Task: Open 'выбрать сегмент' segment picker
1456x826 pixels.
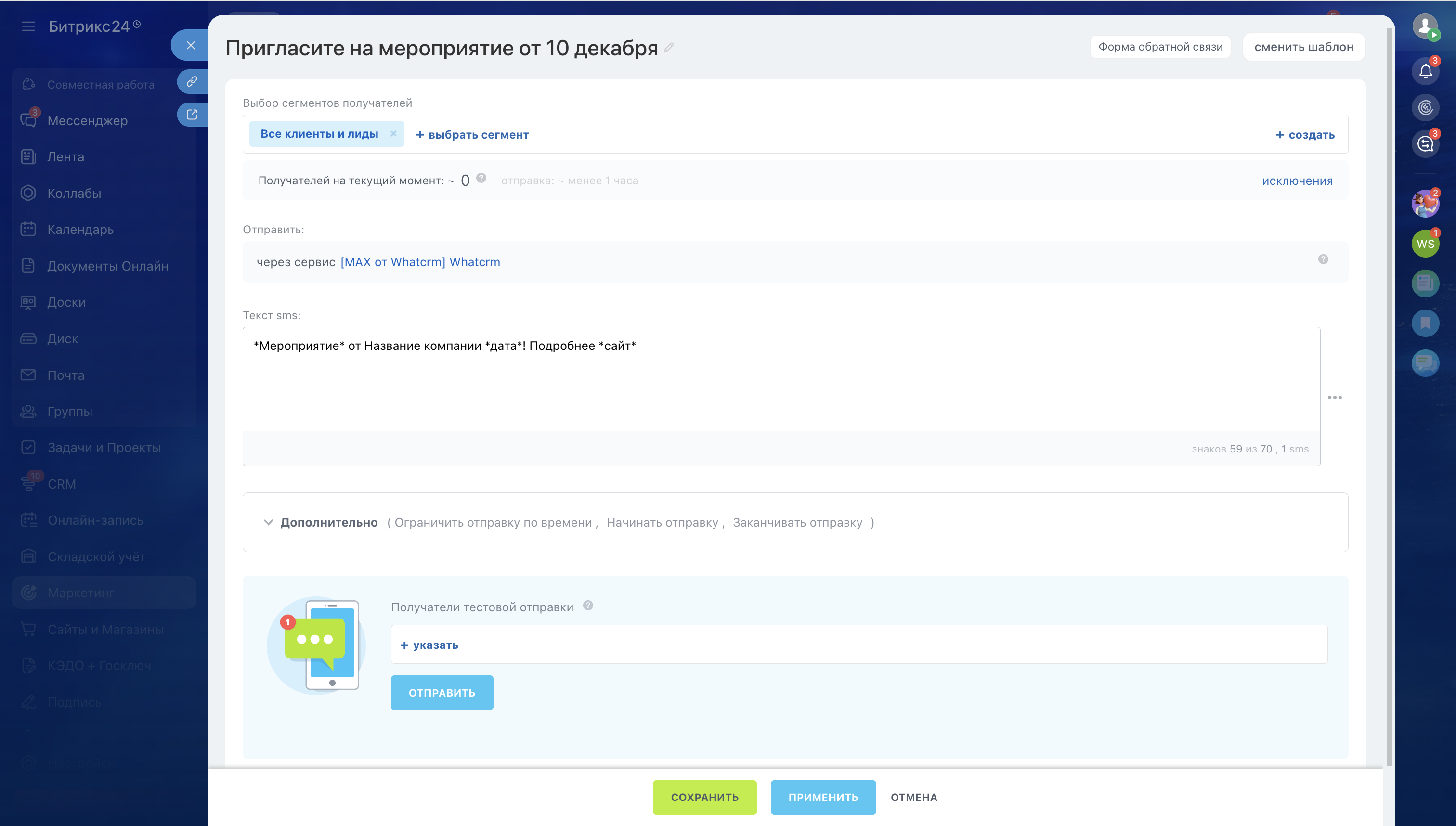Action: 472,135
